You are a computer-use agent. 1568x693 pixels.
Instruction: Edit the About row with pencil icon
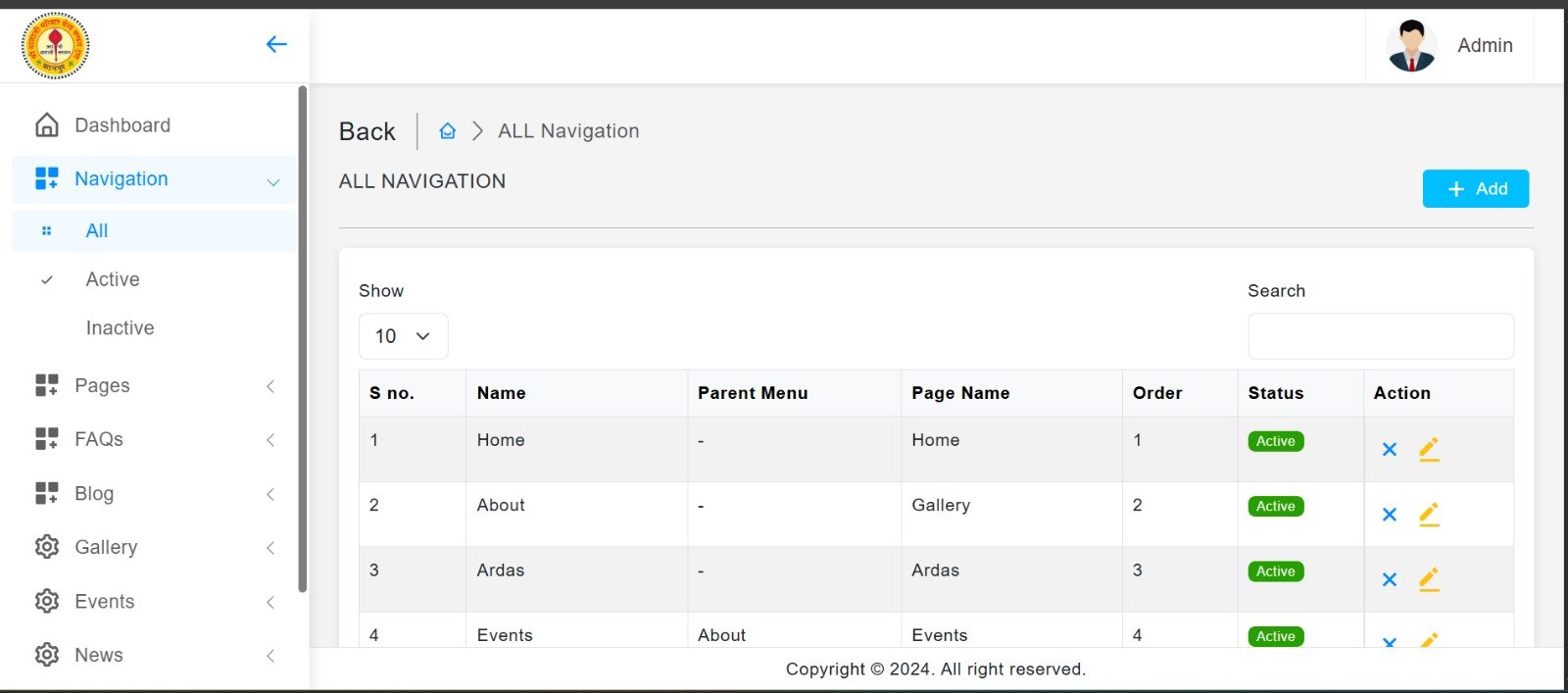click(1429, 515)
